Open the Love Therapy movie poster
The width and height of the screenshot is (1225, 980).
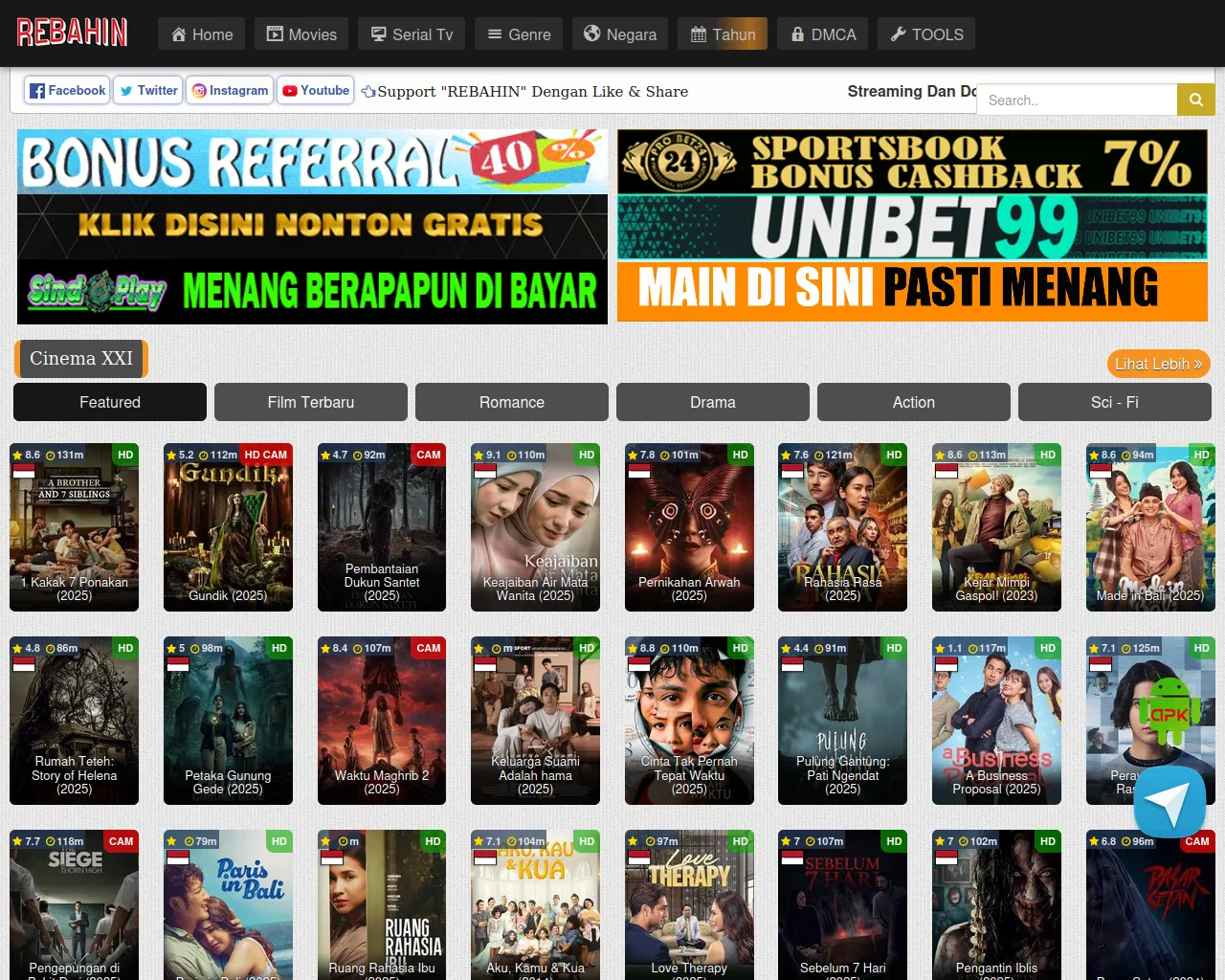point(689,905)
